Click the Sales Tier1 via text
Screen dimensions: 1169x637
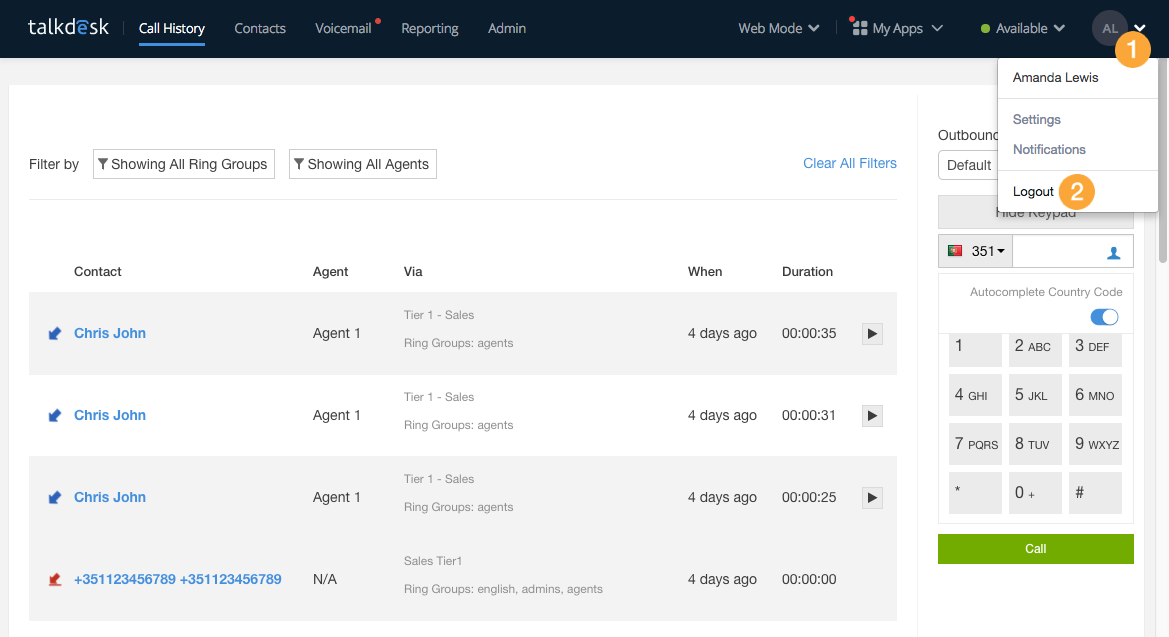[x=433, y=561]
